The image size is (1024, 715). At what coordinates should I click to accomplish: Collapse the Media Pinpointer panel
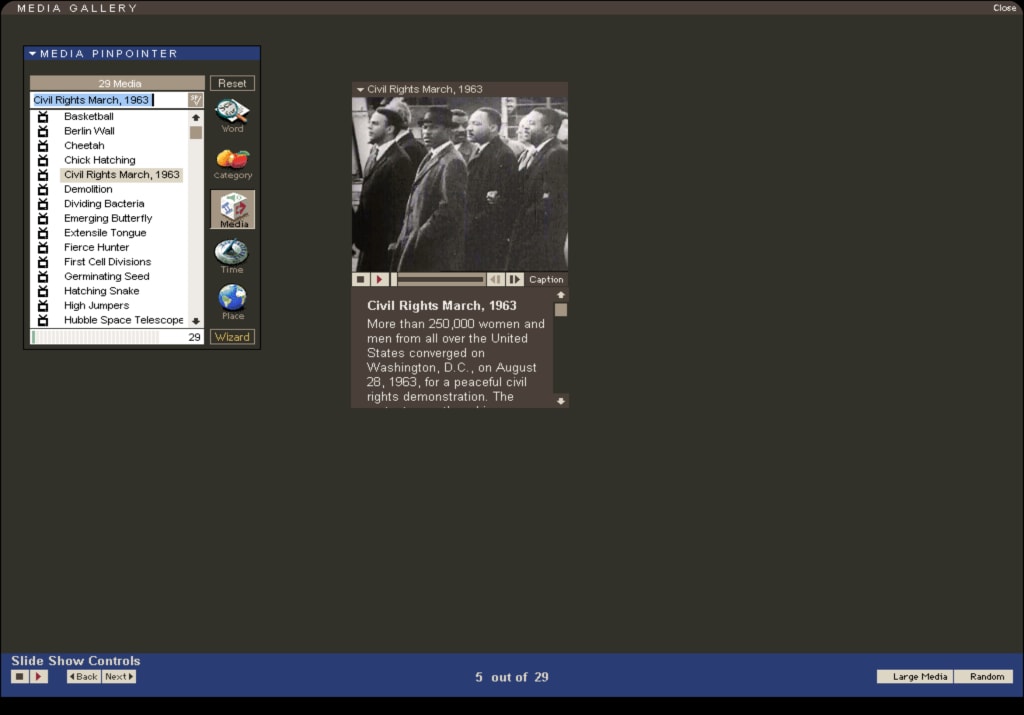click(x=32, y=54)
